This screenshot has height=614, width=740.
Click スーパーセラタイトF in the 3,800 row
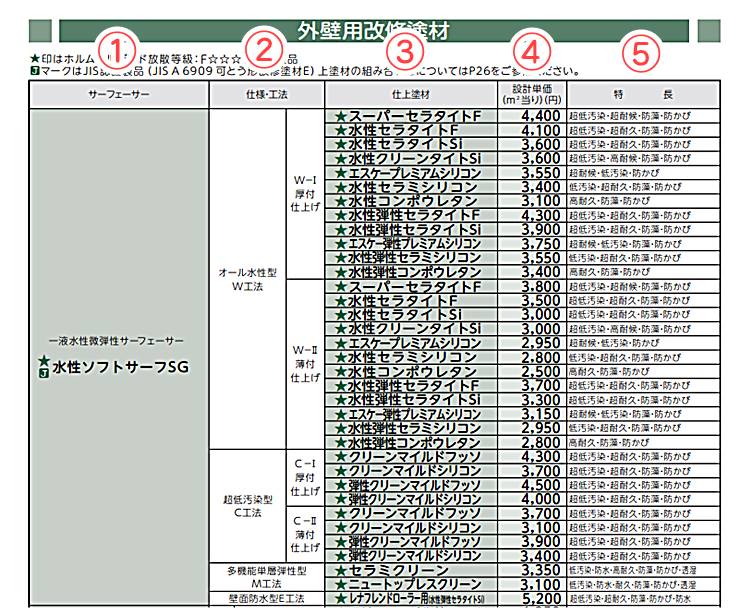414,286
